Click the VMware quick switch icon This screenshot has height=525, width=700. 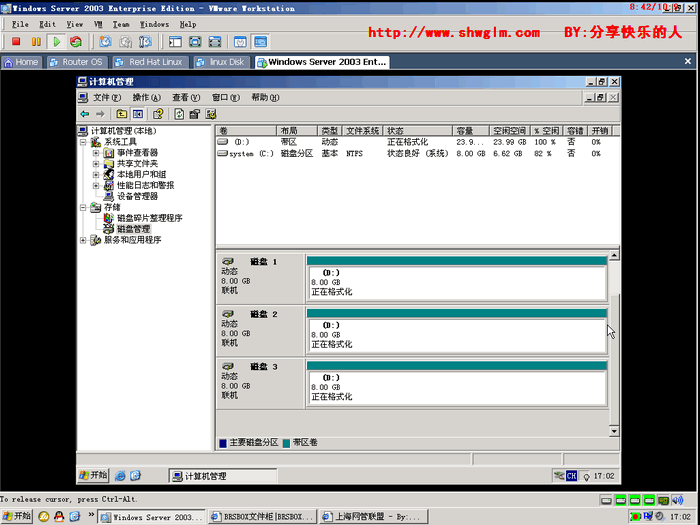point(215,42)
